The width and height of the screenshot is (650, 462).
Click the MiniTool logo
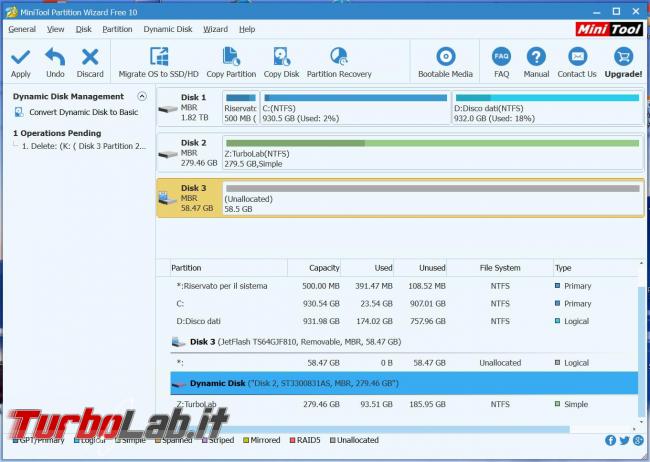tap(609, 29)
